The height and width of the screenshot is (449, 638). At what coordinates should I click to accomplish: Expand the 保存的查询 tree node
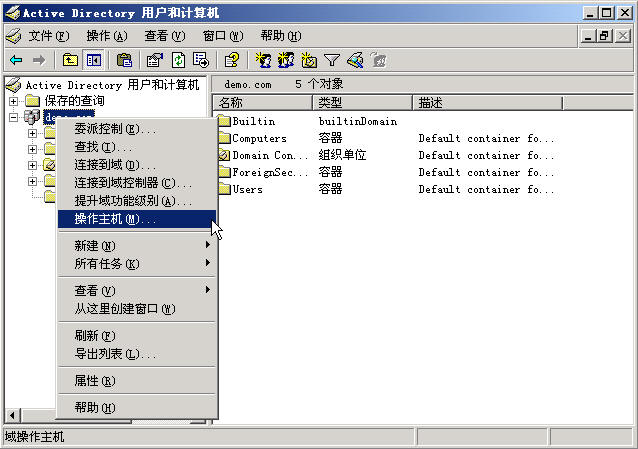point(13,101)
